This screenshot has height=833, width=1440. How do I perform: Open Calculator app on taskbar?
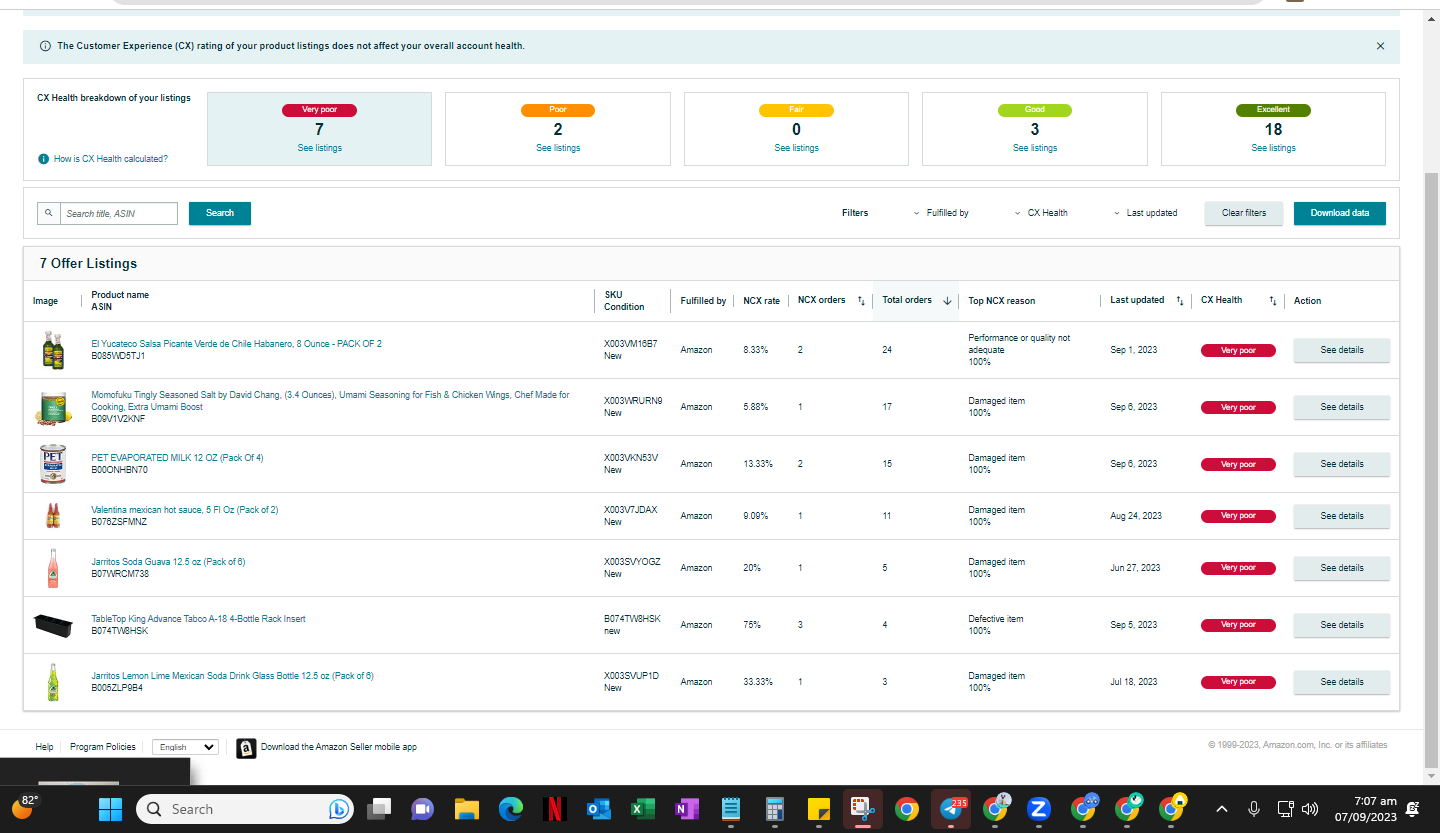[x=775, y=809]
